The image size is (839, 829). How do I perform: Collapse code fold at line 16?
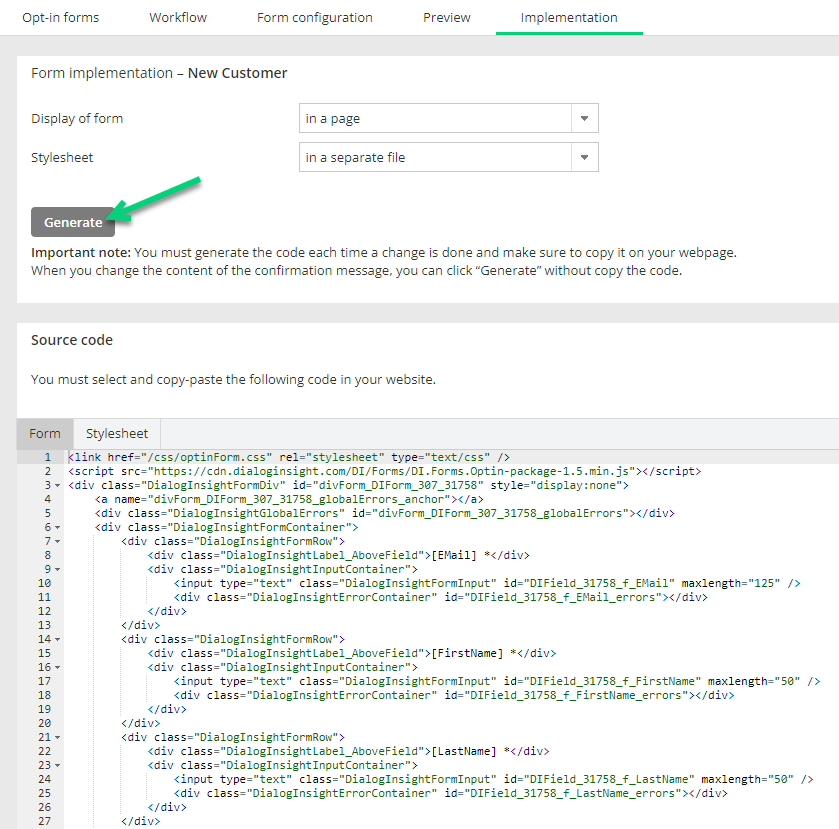point(57,667)
